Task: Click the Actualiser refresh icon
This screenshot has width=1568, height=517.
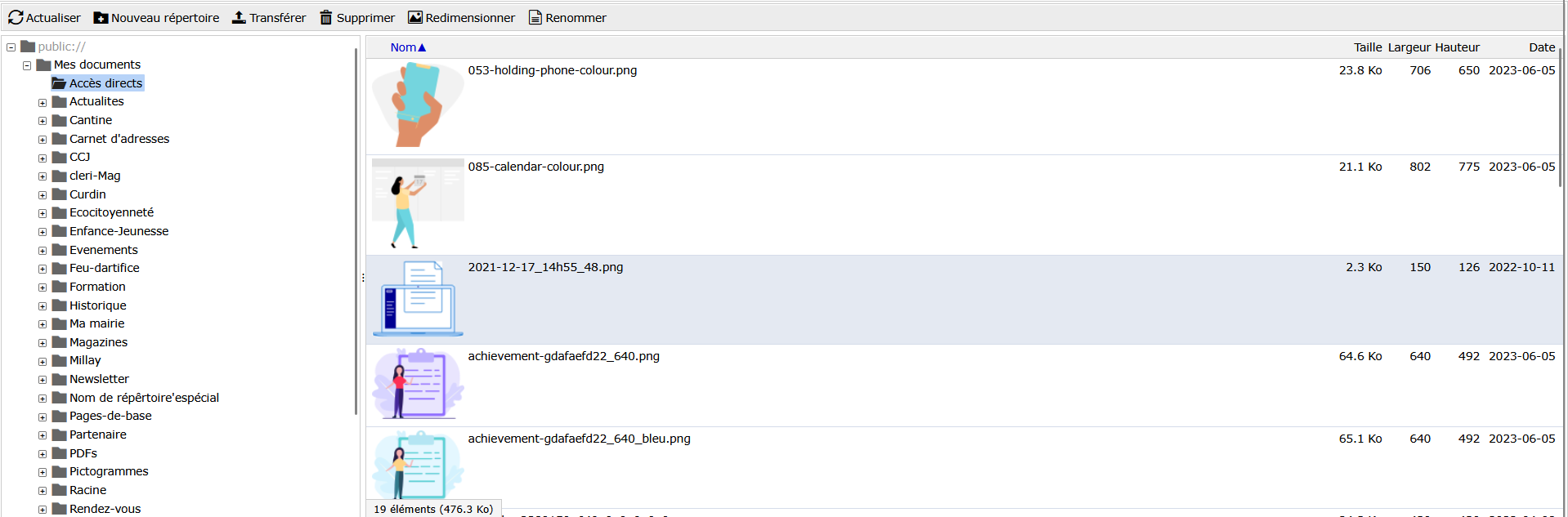Action: tap(16, 17)
